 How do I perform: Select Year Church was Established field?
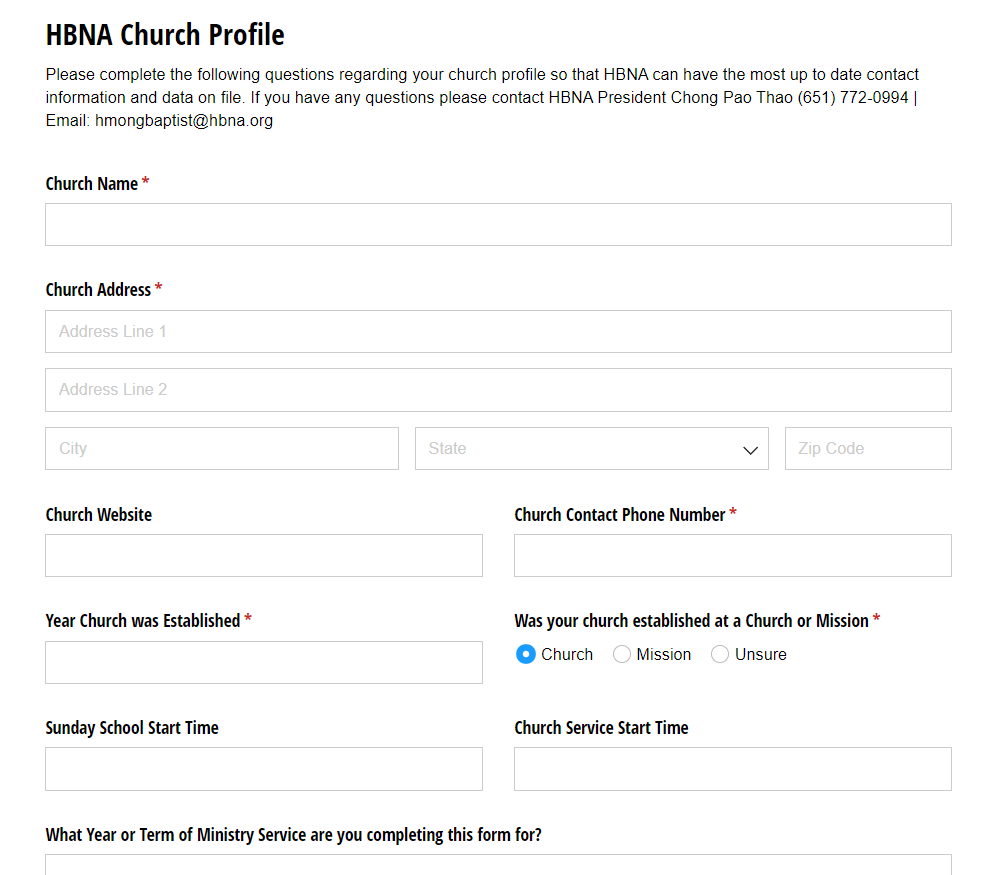pyautogui.click(x=264, y=663)
